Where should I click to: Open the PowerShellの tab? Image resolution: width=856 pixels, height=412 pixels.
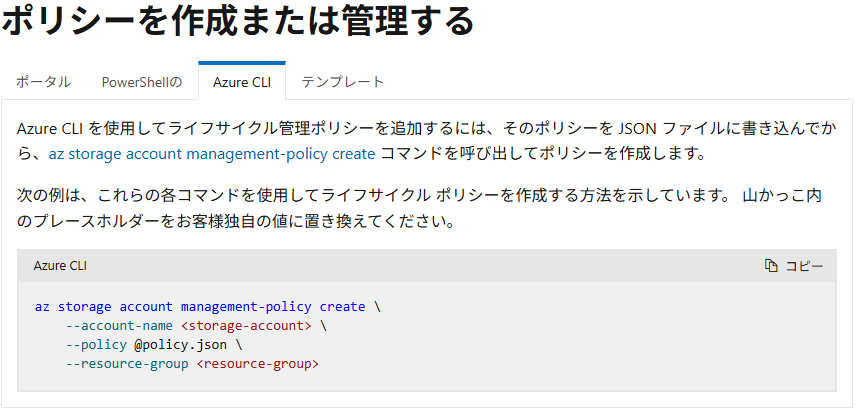pos(142,82)
